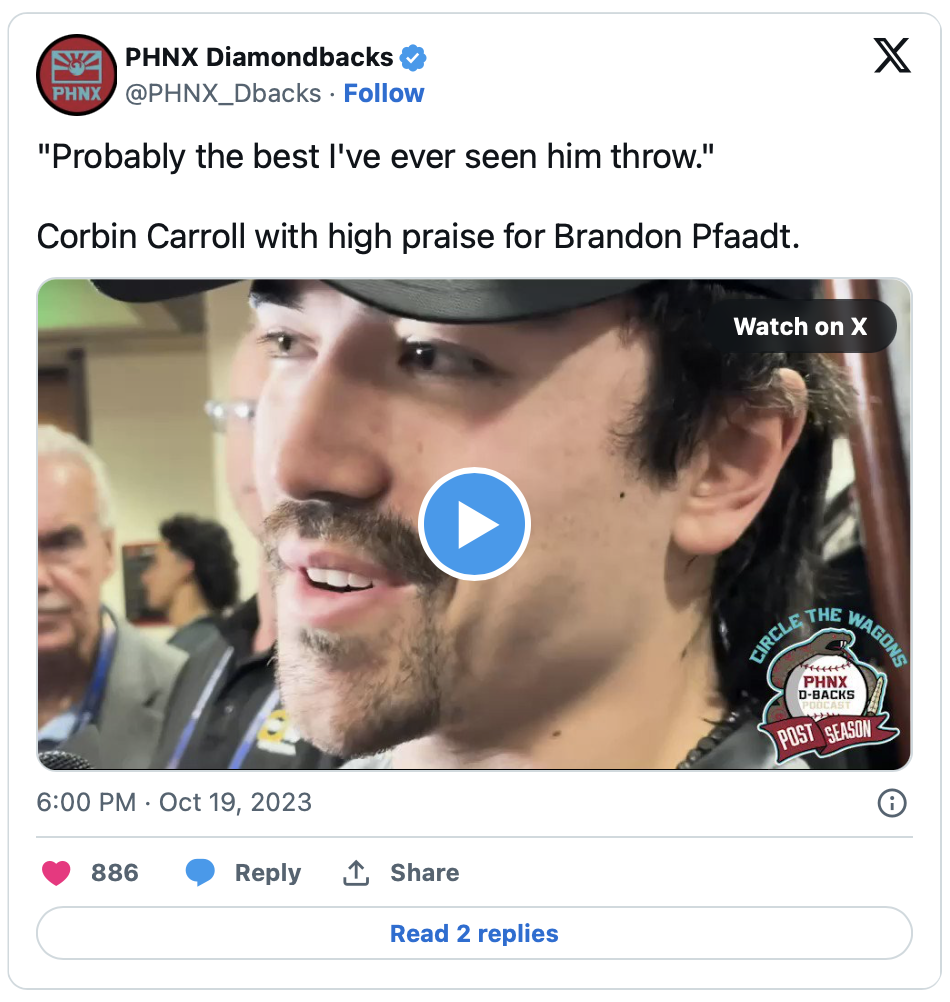Follow the PHNX Diamondbacks account
The height and width of the screenshot is (1002, 950).
click(x=384, y=93)
